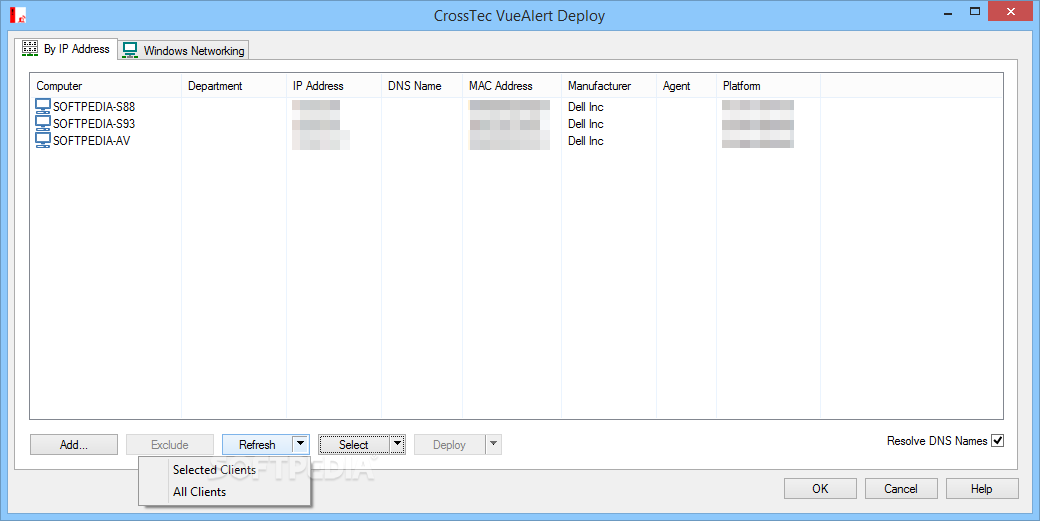Sort by the Platform column header
This screenshot has height=521, width=1040.
(769, 86)
